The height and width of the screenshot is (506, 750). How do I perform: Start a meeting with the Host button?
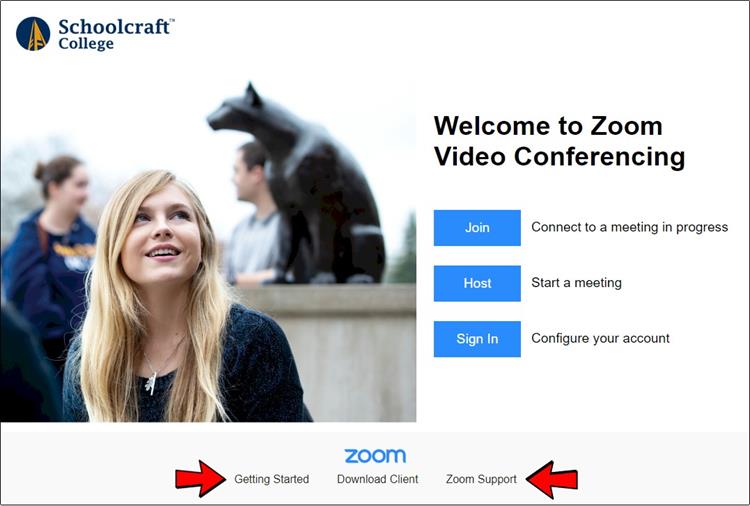(477, 283)
